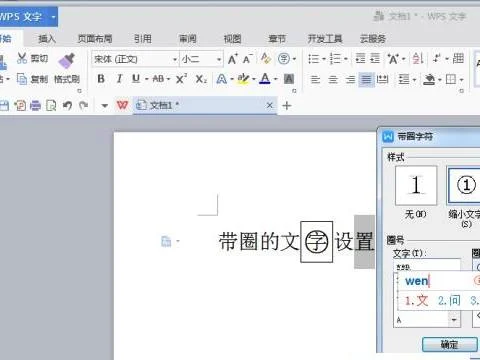Apply superscript X² formatting
The image size is (480, 360).
181,79
